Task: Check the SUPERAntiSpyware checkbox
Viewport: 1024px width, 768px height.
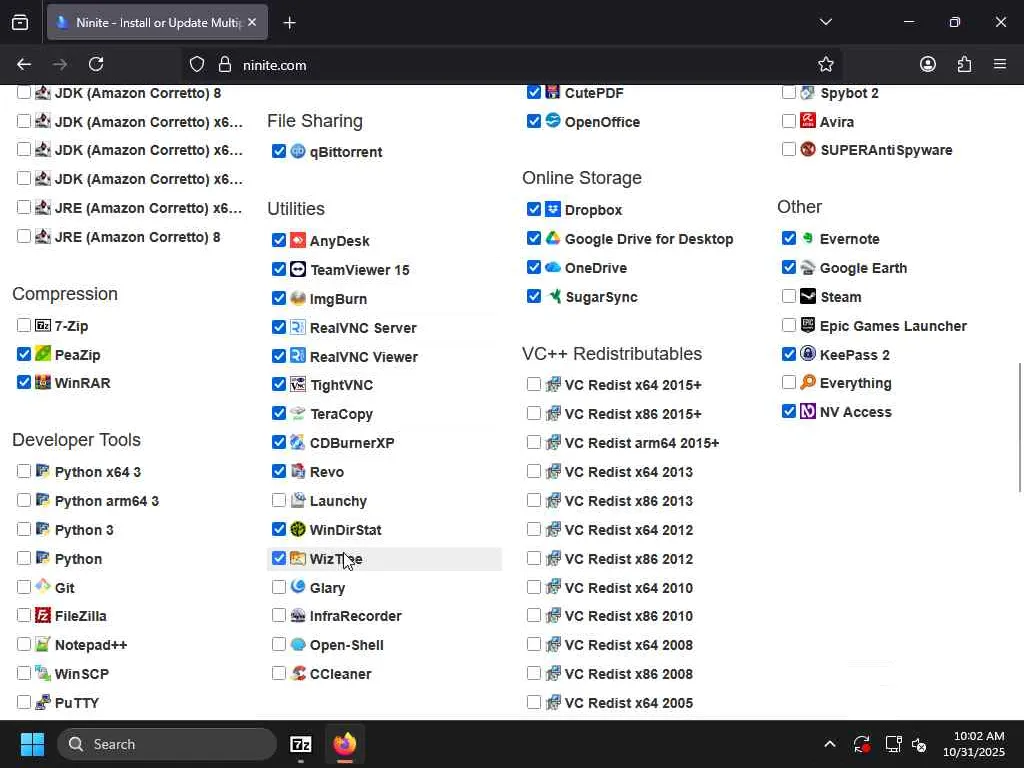Action: [789, 150]
